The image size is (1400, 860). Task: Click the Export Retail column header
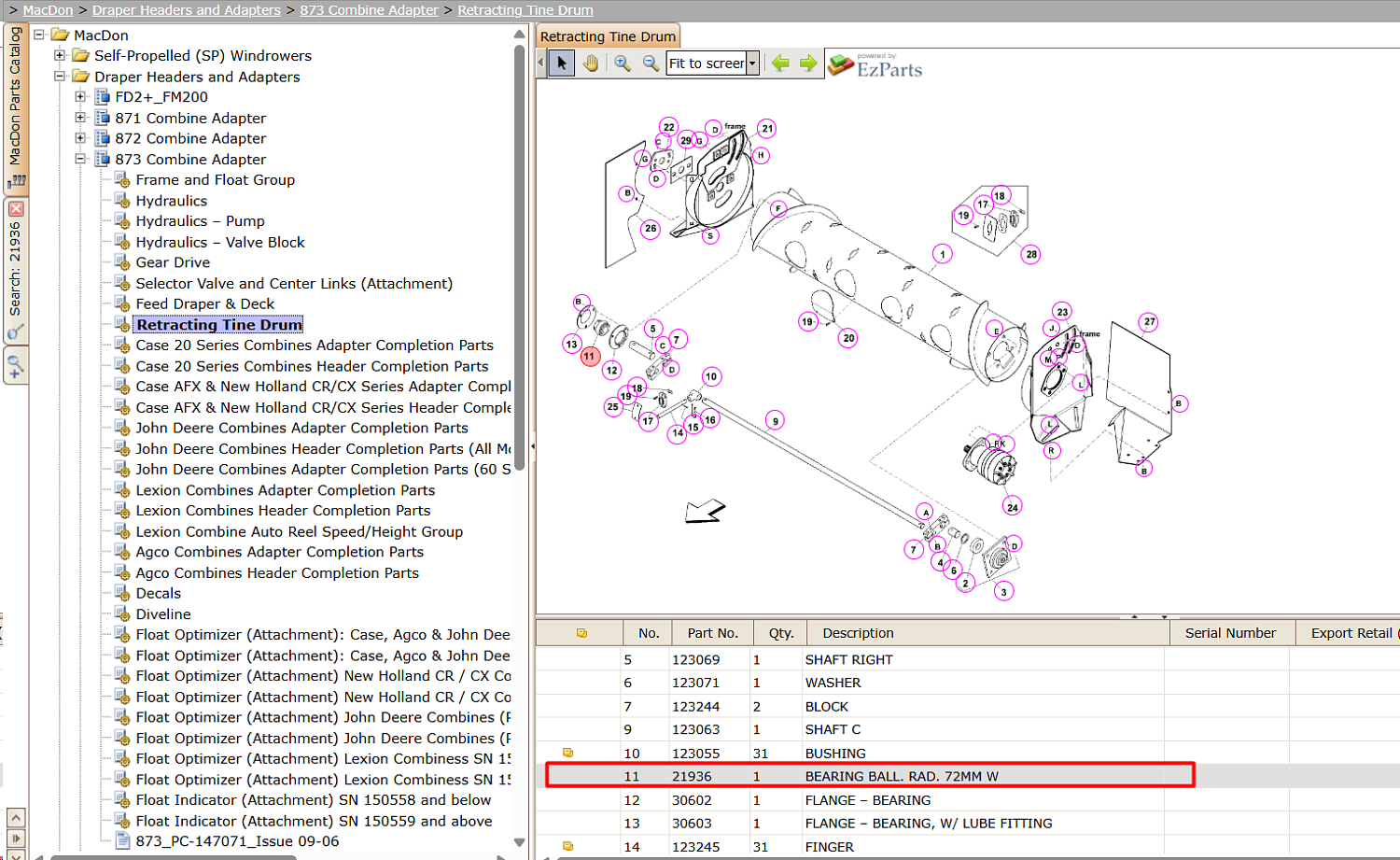pos(1350,633)
